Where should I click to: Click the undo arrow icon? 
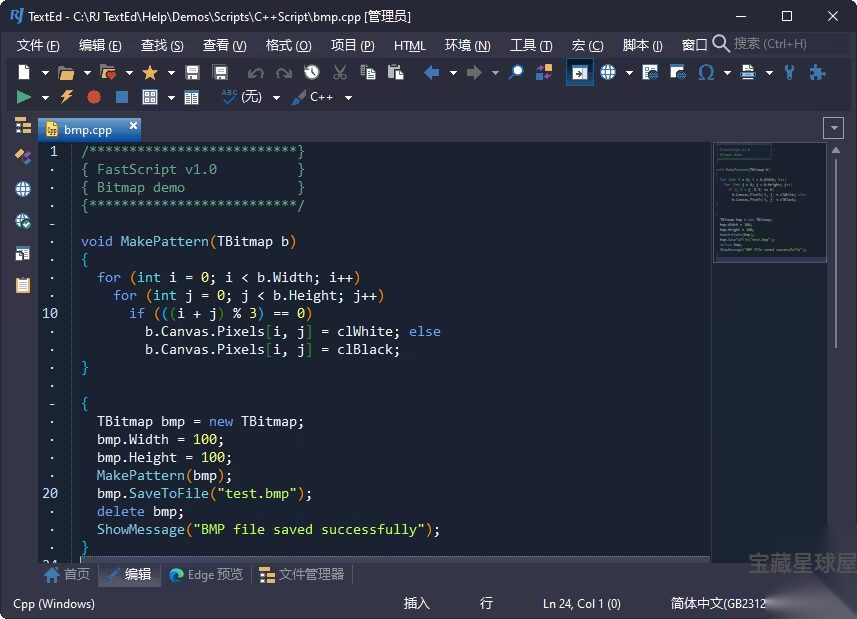tap(255, 72)
